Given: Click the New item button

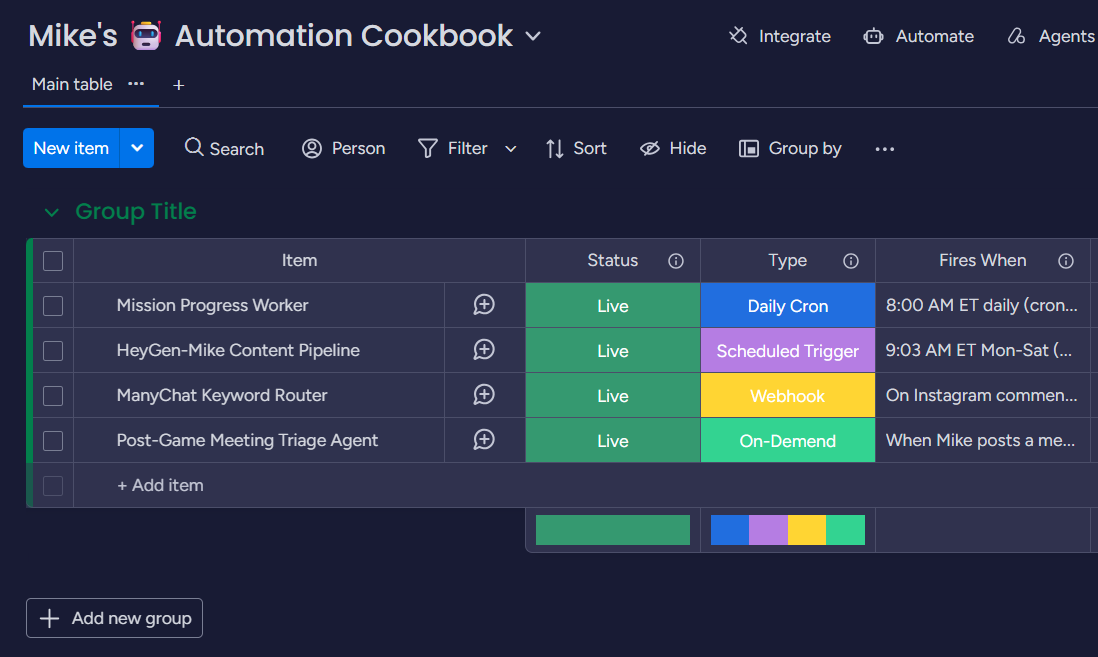Looking at the screenshot, I should (71, 148).
